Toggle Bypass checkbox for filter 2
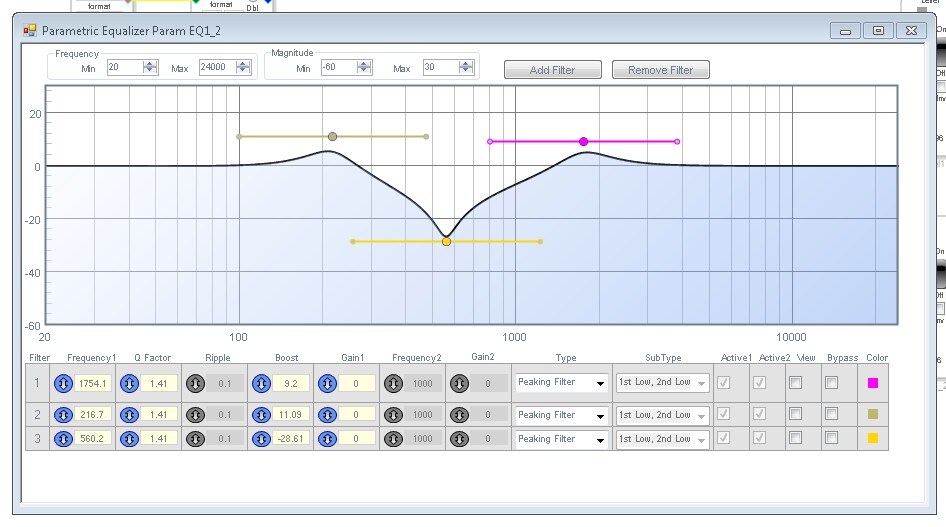The image size is (946, 527). [831, 414]
